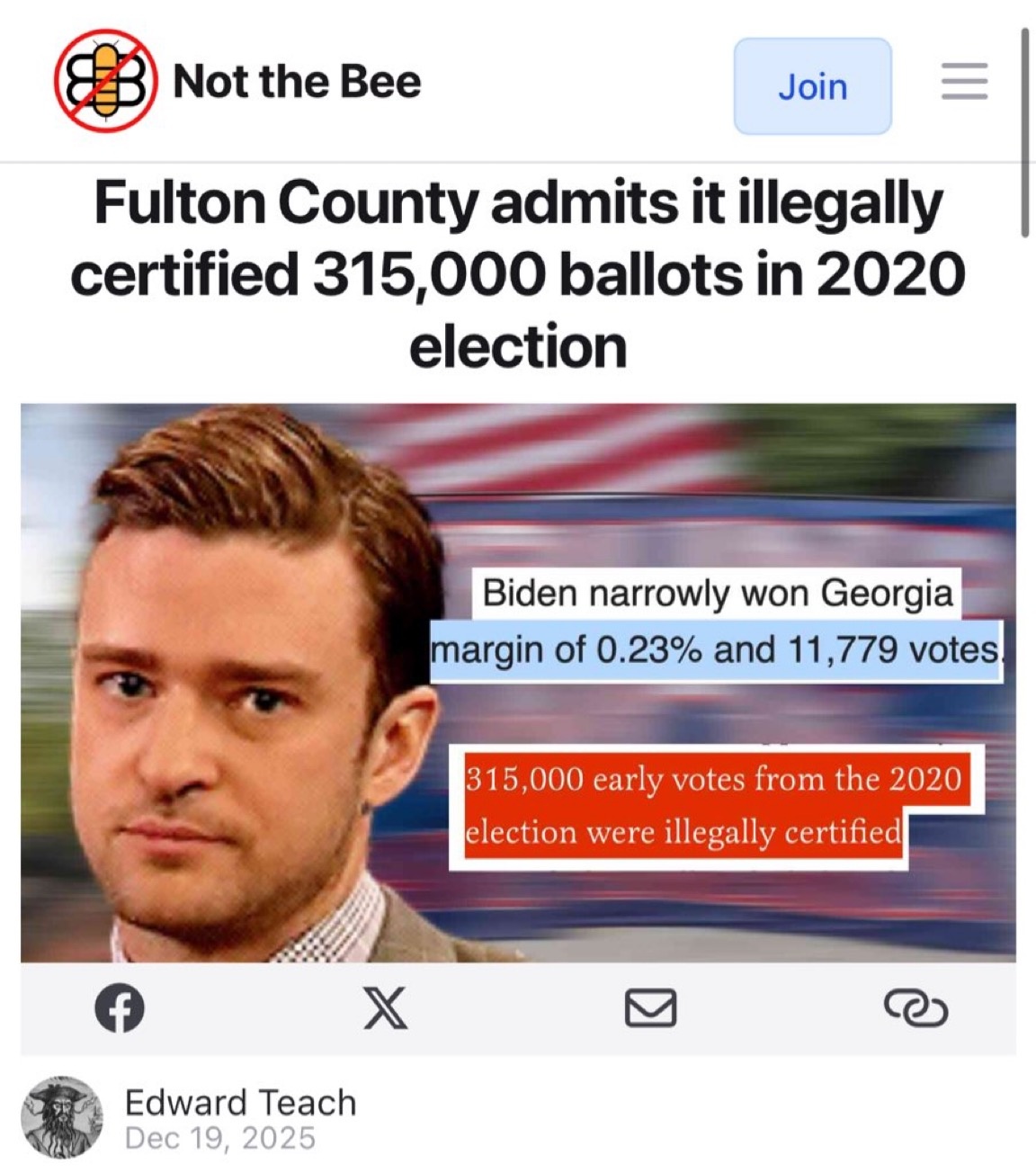
Task: Copy the article link via chain icon
Action: coord(916,1008)
